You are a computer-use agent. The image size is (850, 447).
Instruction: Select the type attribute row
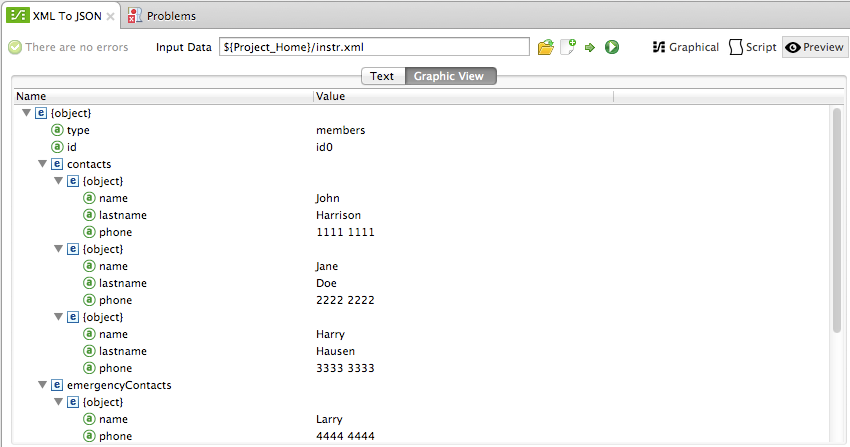click(x=423, y=130)
